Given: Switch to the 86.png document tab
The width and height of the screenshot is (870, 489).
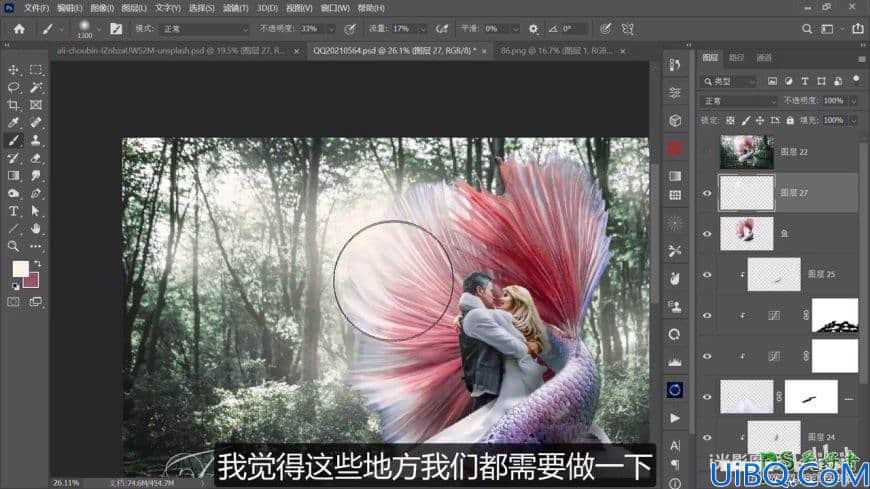Looking at the screenshot, I should [557, 51].
